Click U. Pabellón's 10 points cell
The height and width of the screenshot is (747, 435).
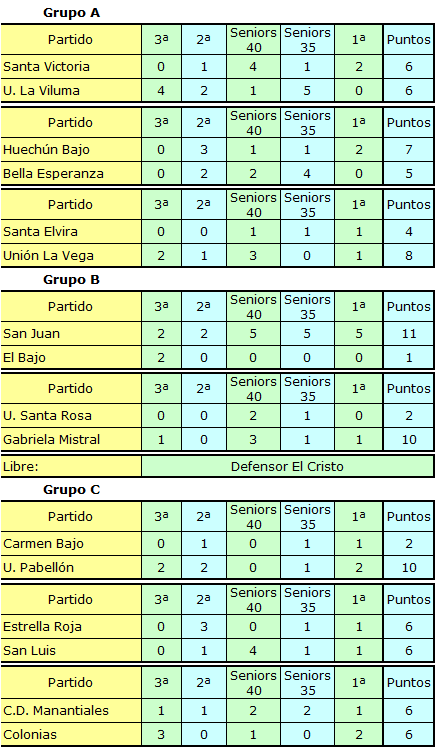[x=409, y=567]
